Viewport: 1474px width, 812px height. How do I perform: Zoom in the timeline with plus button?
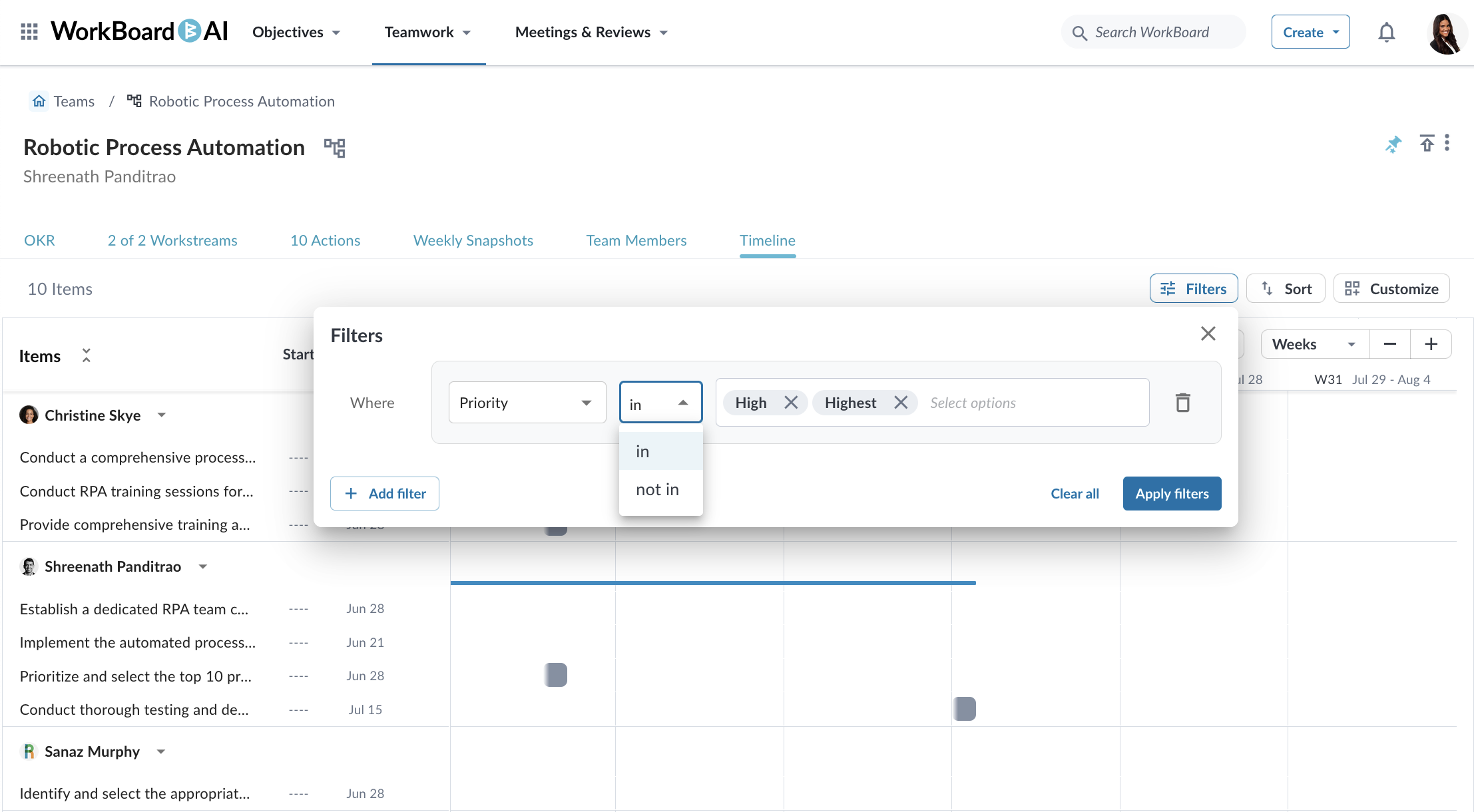click(1431, 344)
